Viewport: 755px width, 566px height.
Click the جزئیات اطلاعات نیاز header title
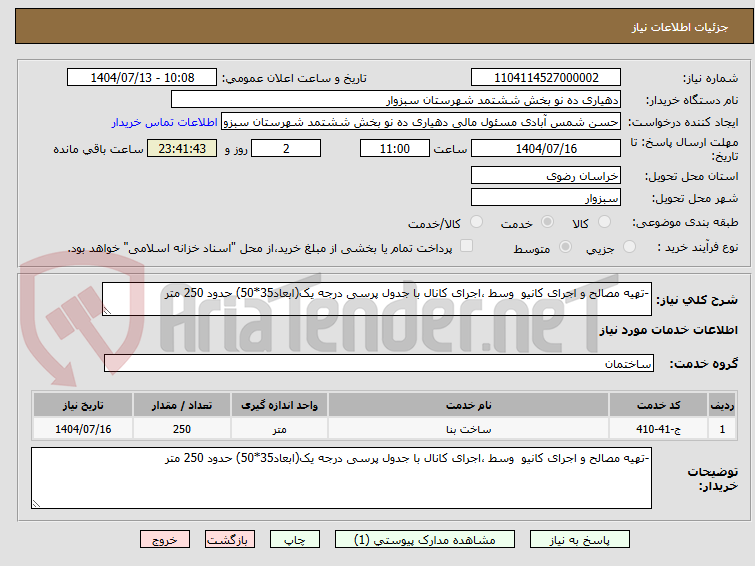[x=680, y=27]
